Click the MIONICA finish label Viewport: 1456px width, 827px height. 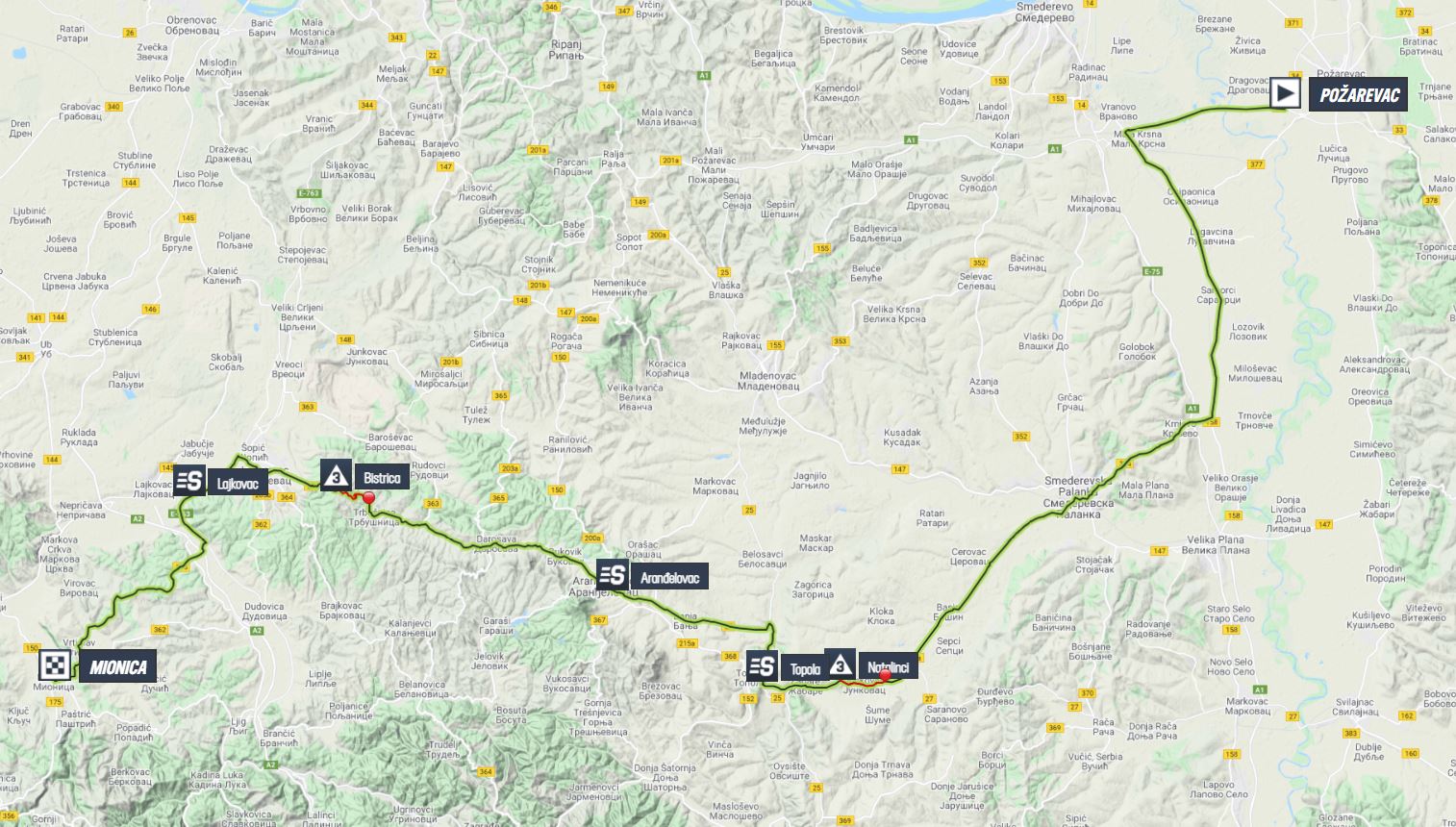click(x=117, y=666)
